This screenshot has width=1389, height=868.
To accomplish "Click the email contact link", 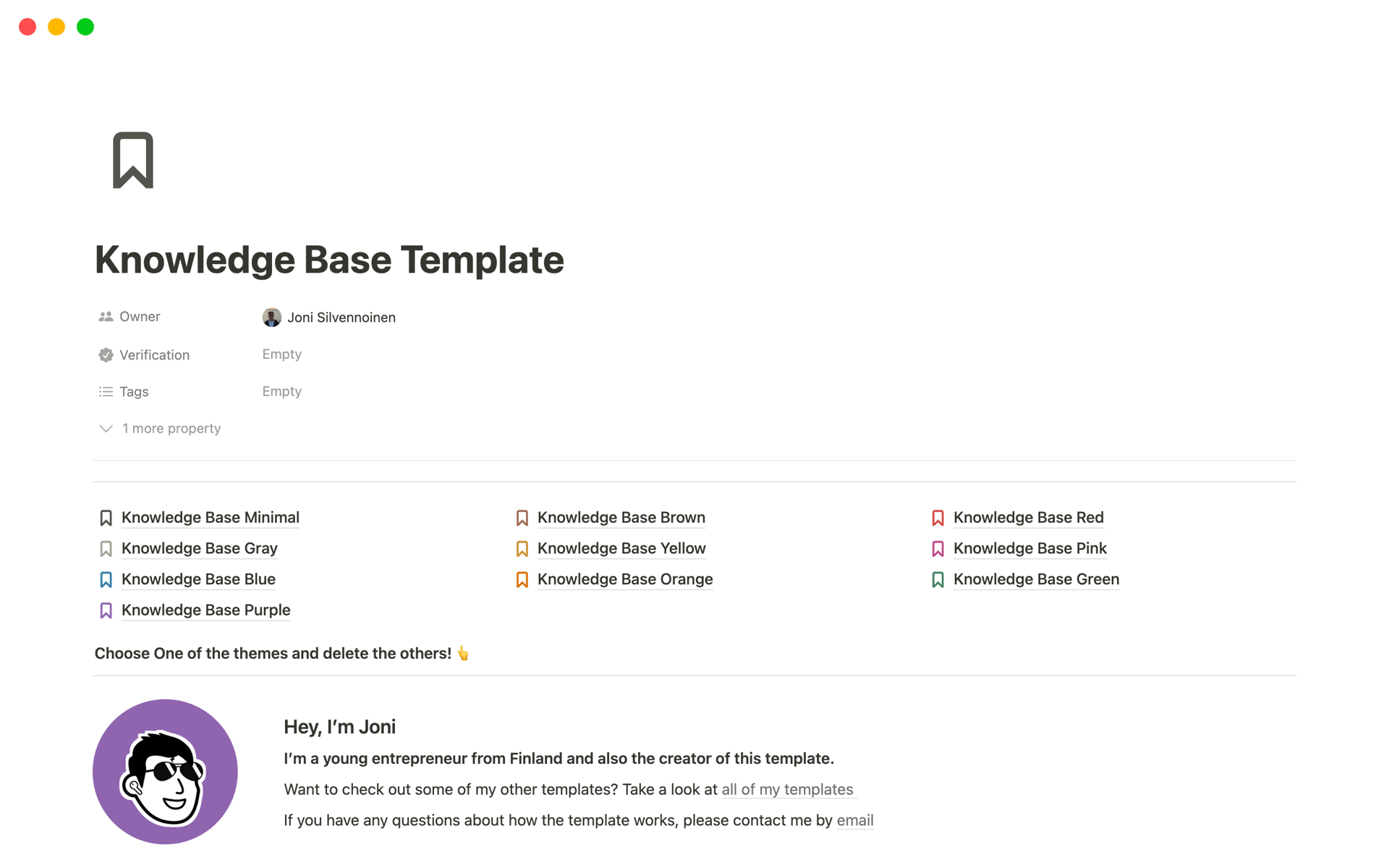I will [854, 820].
